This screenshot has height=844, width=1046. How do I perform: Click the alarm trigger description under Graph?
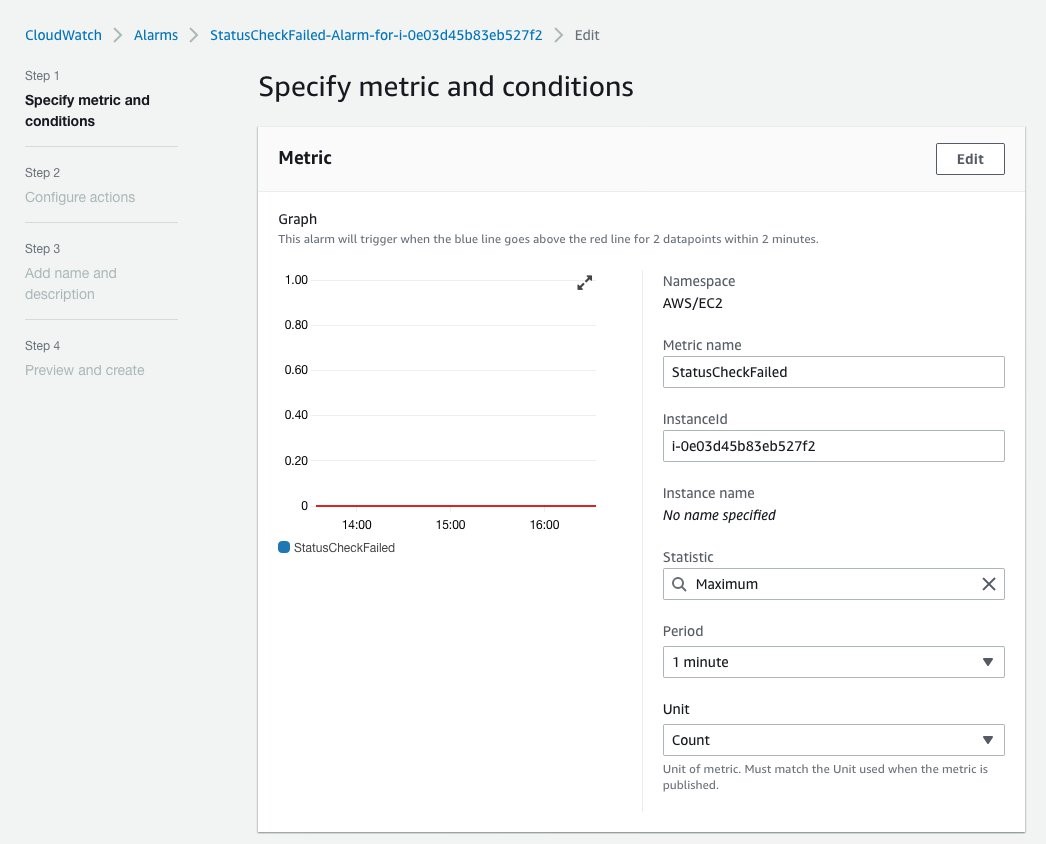click(x=548, y=239)
